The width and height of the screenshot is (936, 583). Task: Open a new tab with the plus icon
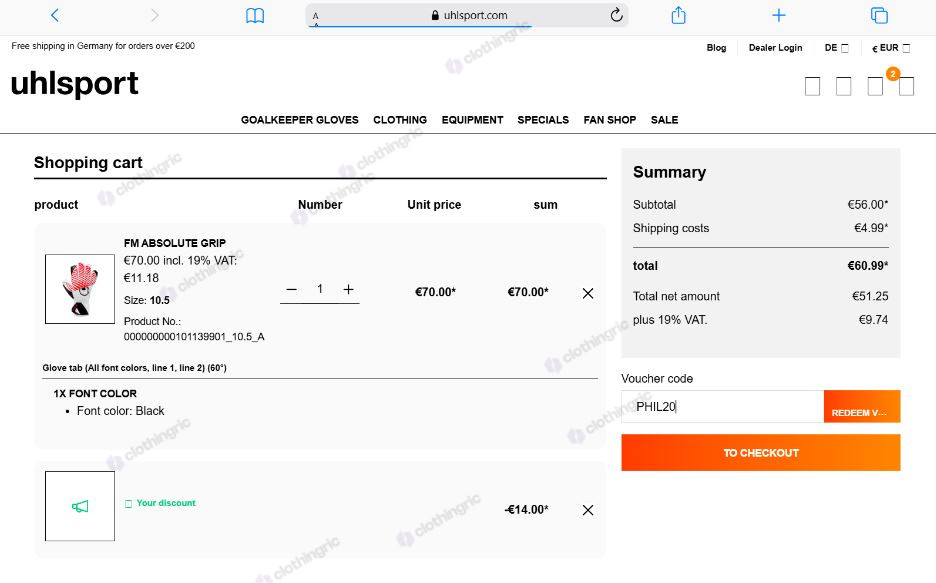[x=778, y=15]
